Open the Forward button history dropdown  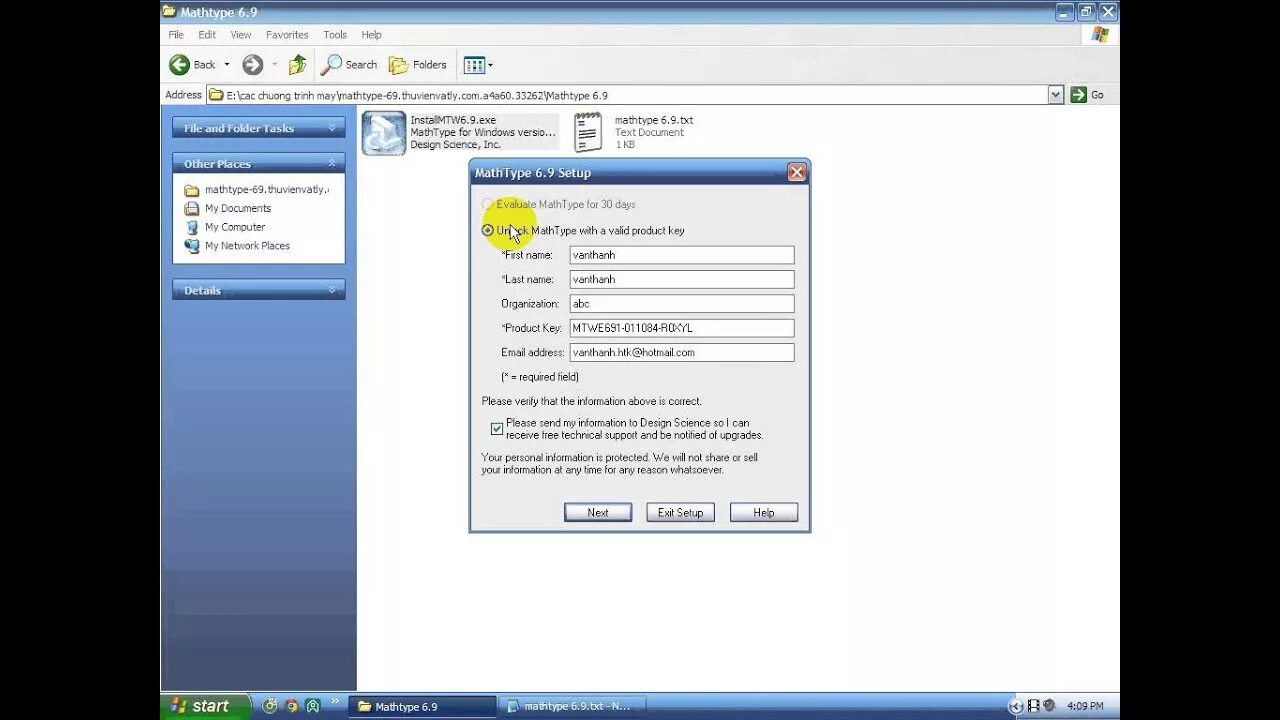275,65
